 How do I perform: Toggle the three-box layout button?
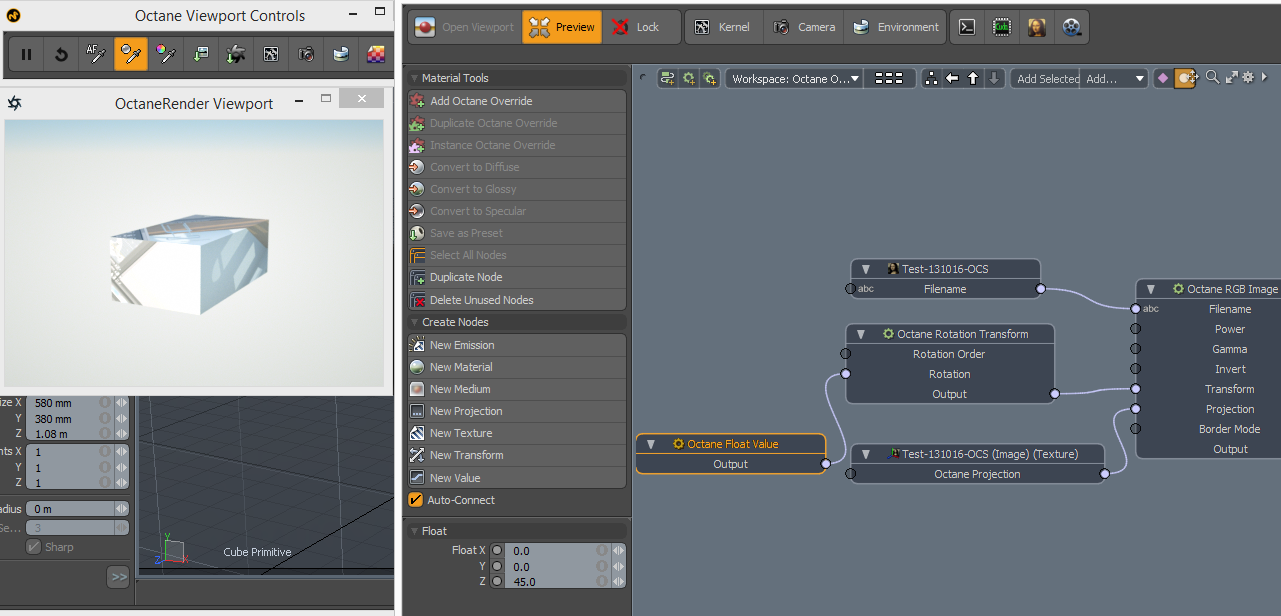[x=889, y=78]
